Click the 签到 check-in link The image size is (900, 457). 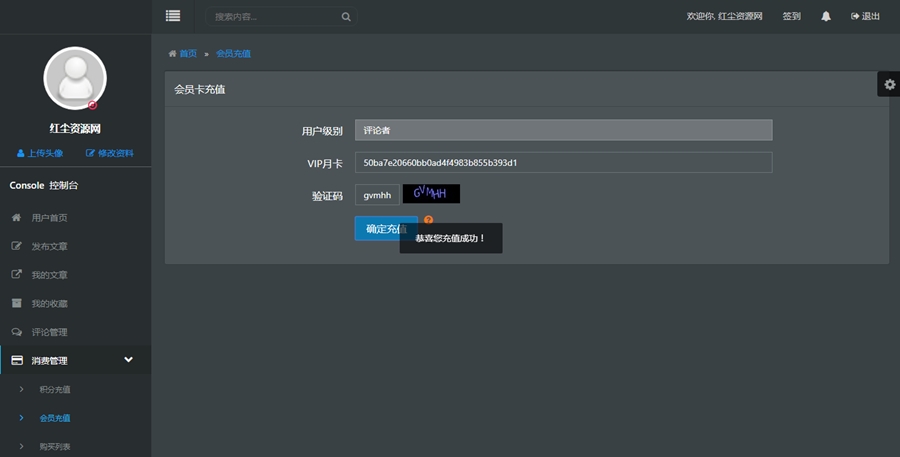click(792, 16)
